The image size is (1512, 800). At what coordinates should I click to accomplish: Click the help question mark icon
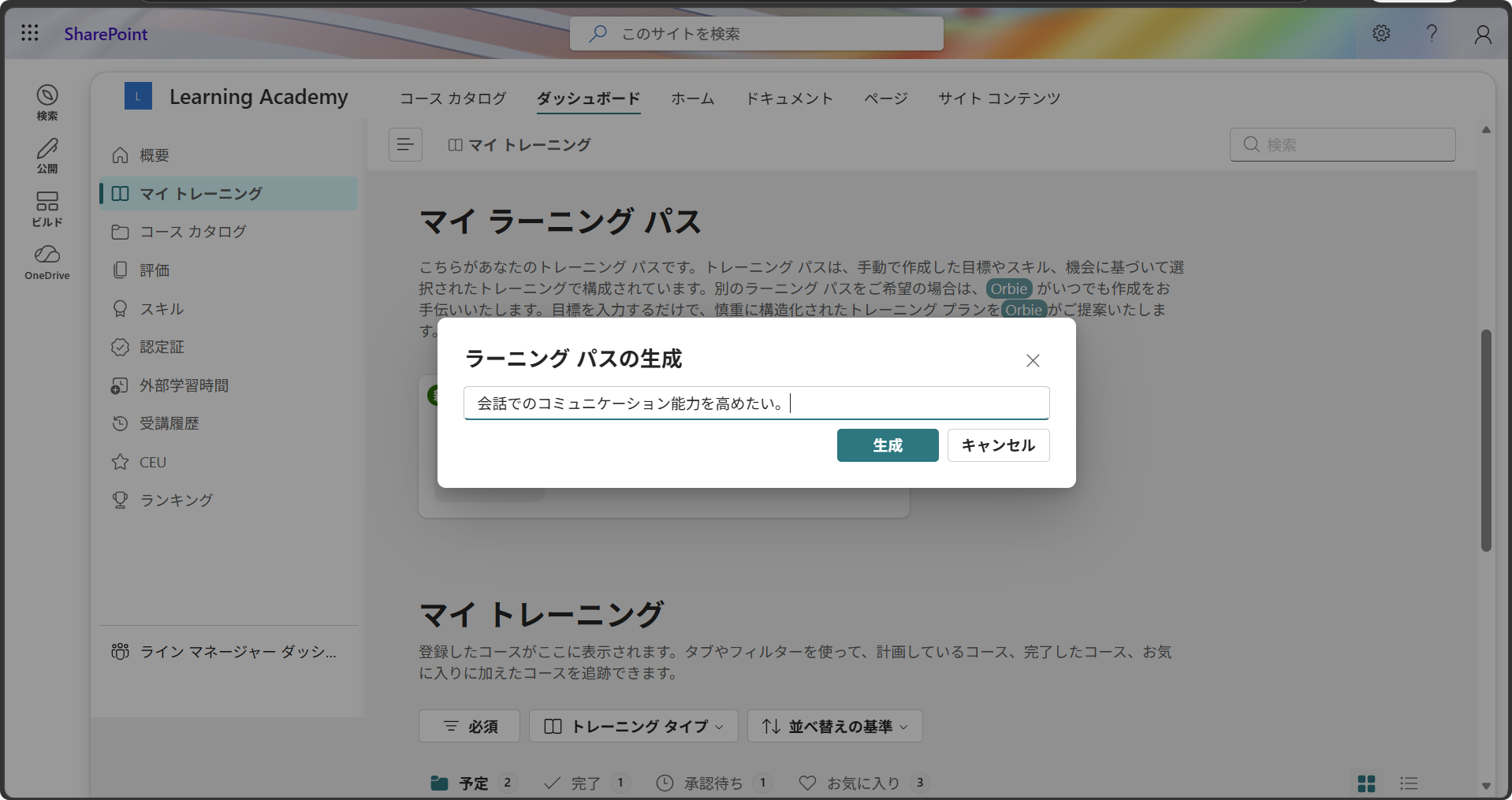click(x=1432, y=33)
